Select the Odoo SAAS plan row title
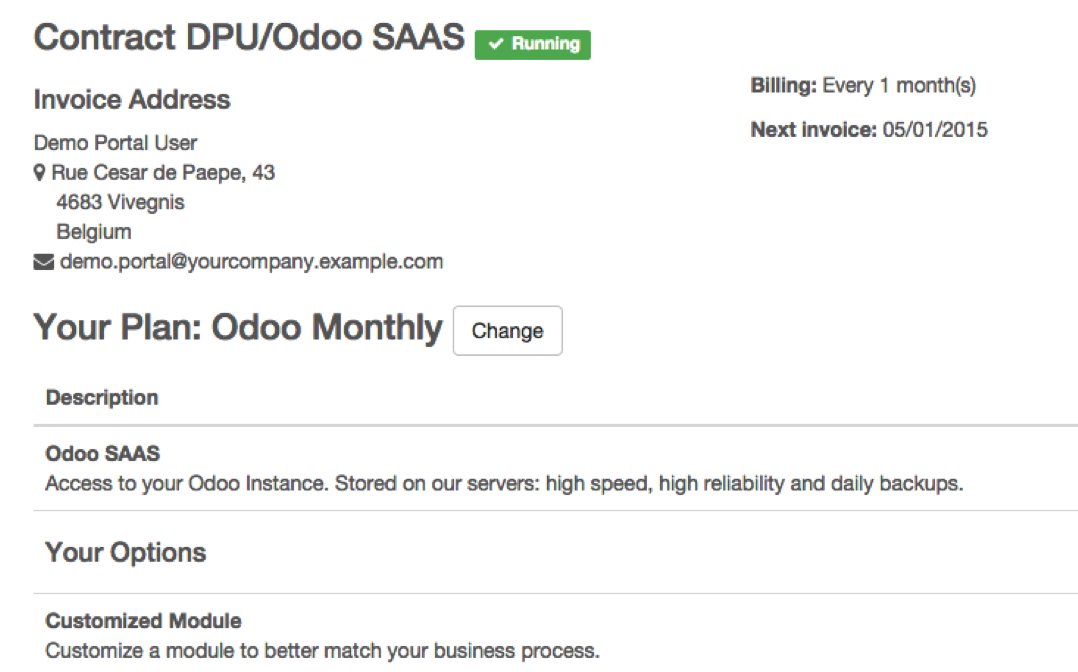The width and height of the screenshot is (1078, 672). [102, 454]
